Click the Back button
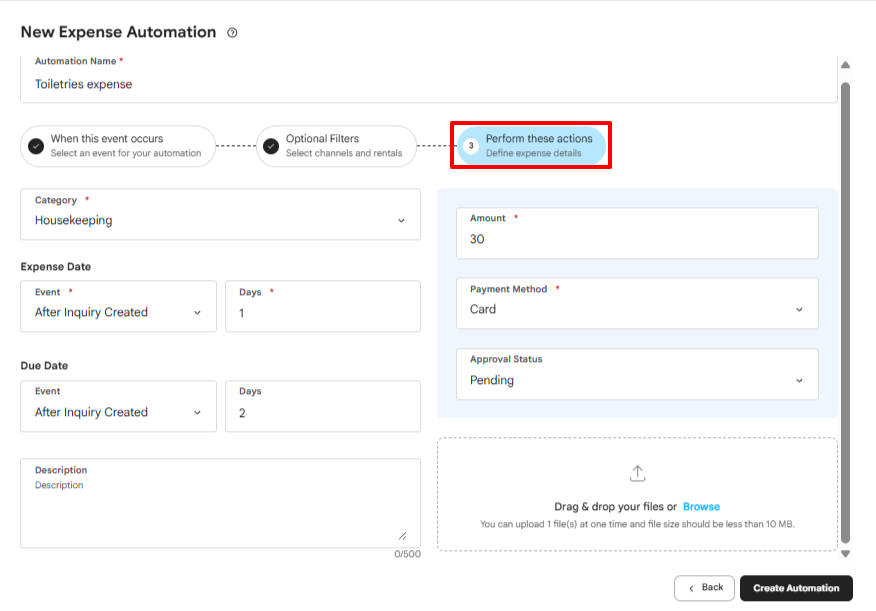The width and height of the screenshot is (876, 611). [704, 588]
